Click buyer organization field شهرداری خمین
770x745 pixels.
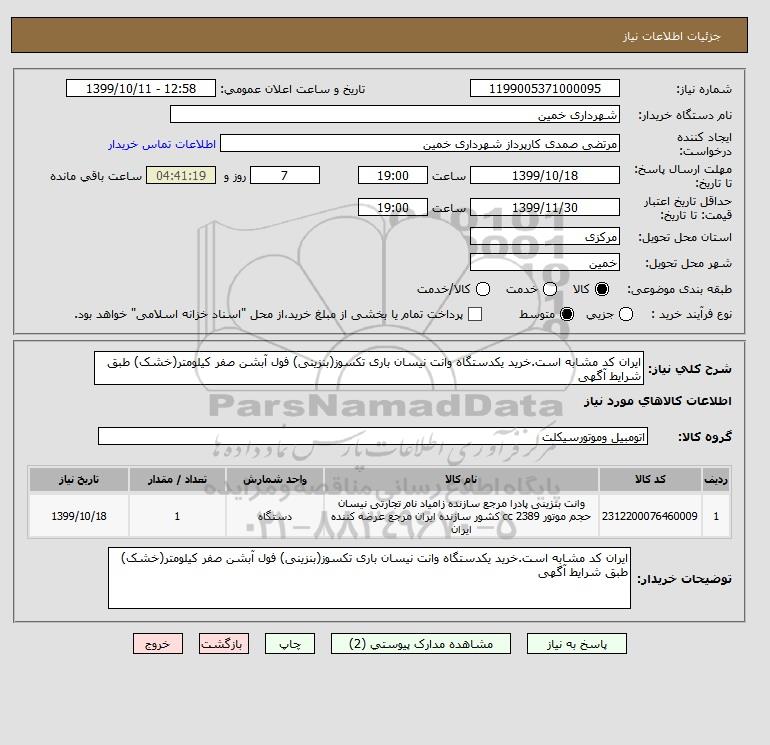395,114
